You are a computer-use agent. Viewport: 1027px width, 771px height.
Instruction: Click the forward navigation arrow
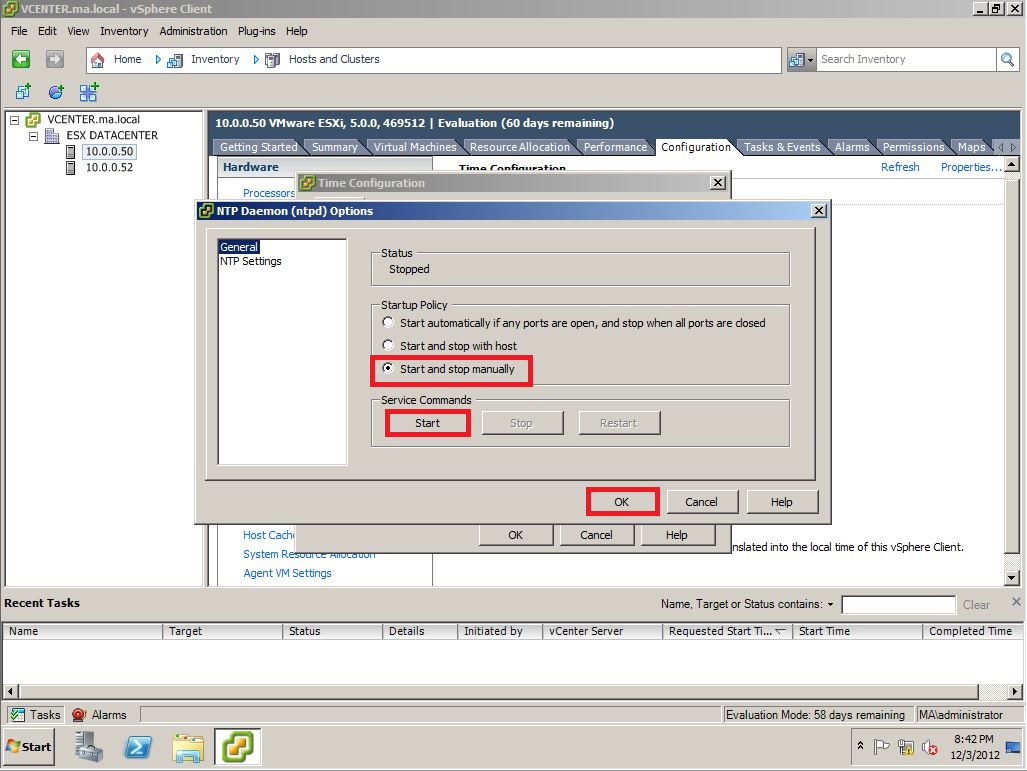pos(55,60)
